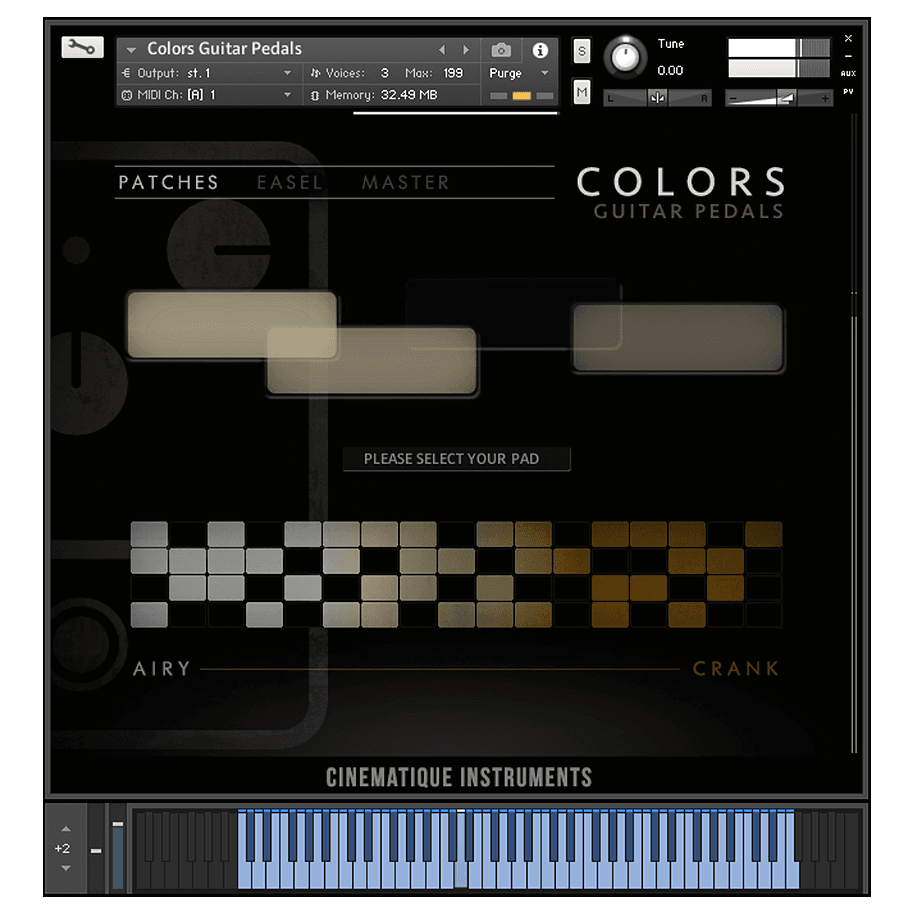Click the AIRY label

click(x=162, y=669)
